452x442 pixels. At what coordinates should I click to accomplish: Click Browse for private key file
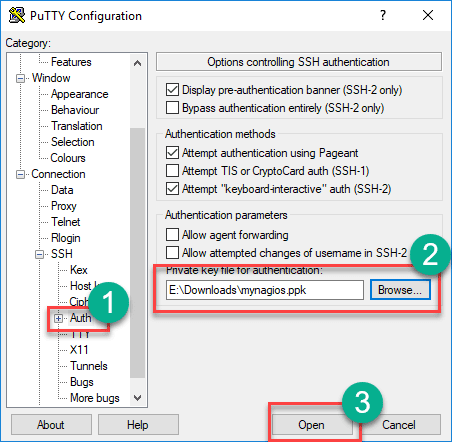(400, 290)
